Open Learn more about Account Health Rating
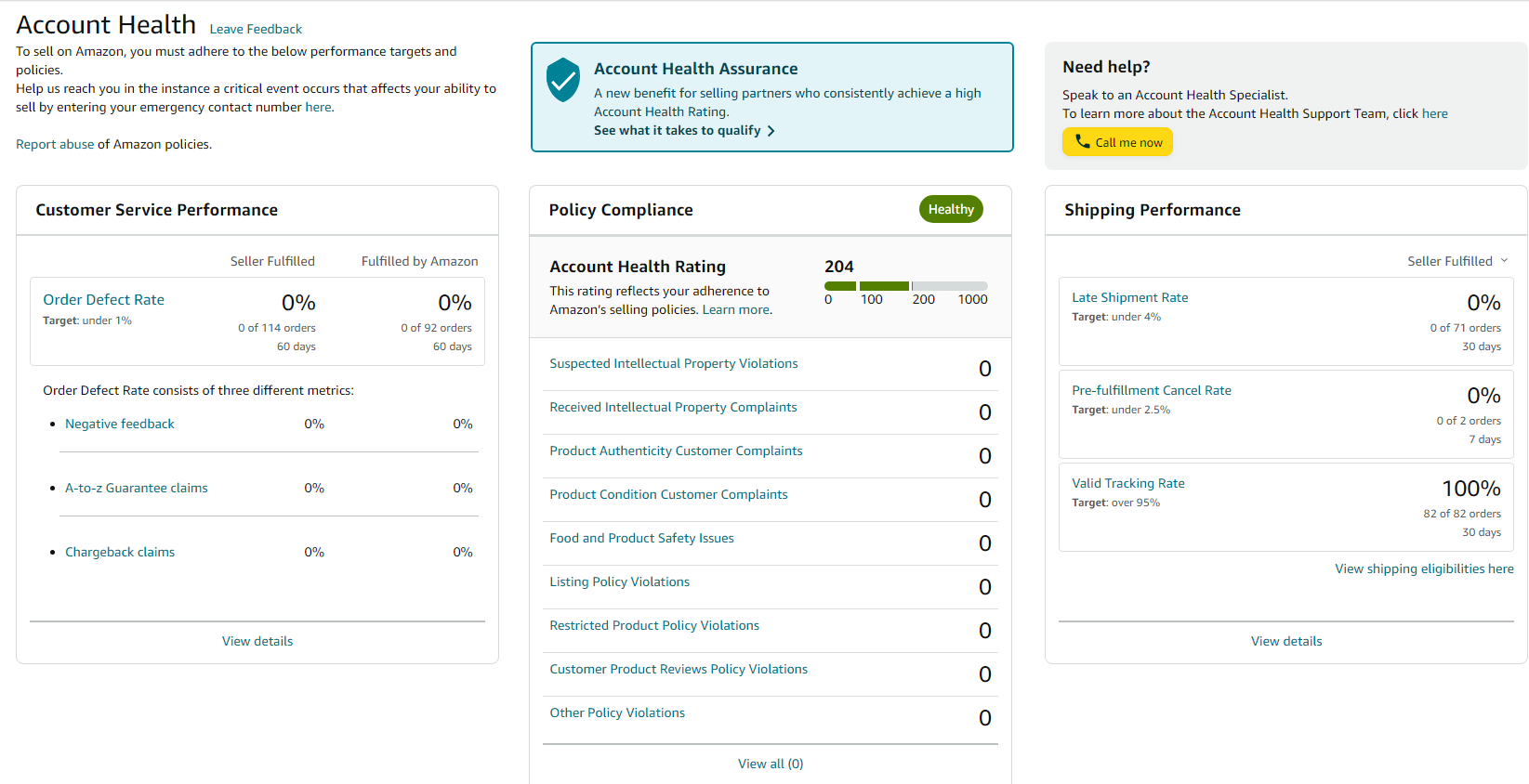The image size is (1529, 784). [x=736, y=309]
